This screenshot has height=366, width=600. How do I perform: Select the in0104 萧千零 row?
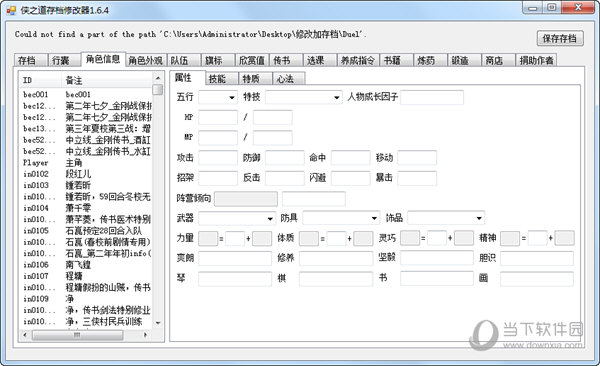click(x=87, y=208)
